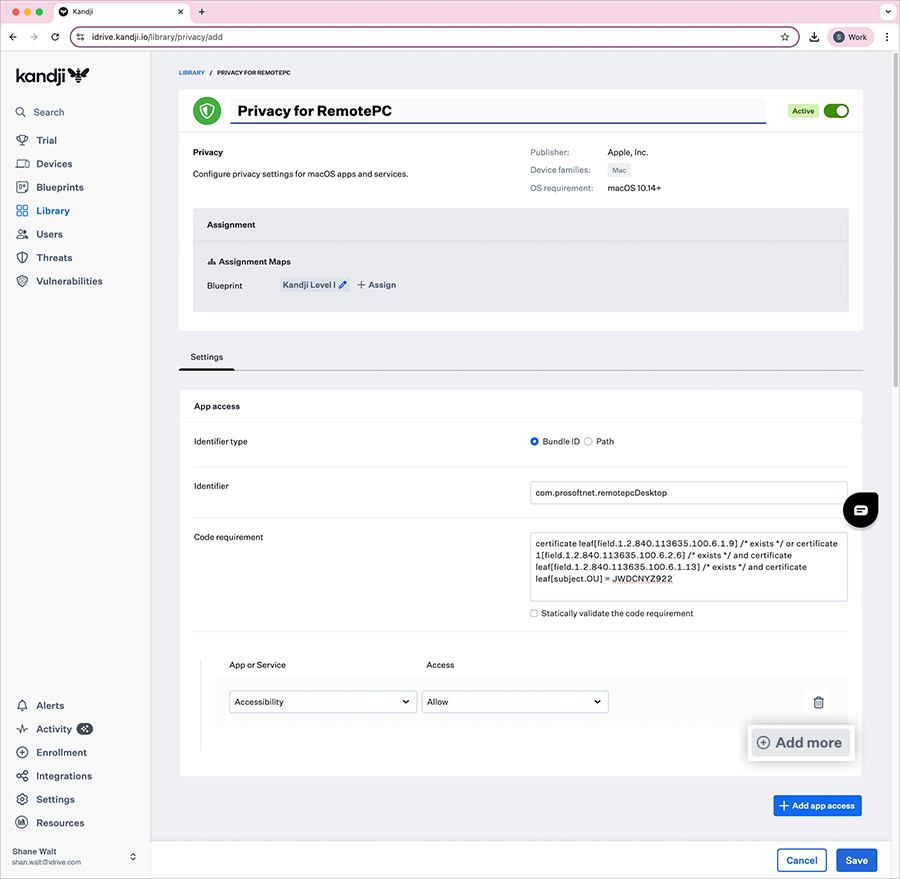Check Statically validate the code requirement
The image size is (900, 879).
pyautogui.click(x=534, y=614)
